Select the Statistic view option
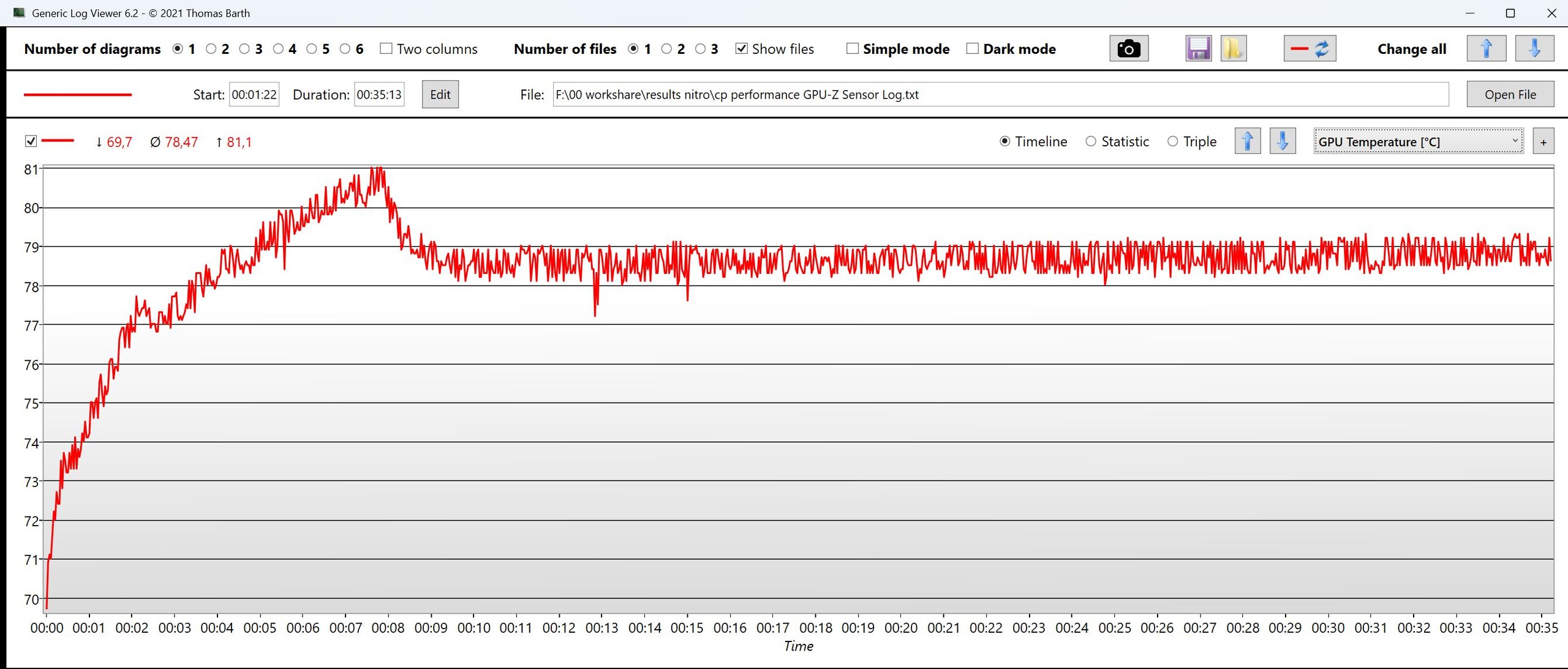The height and width of the screenshot is (669, 1568). (x=1091, y=142)
